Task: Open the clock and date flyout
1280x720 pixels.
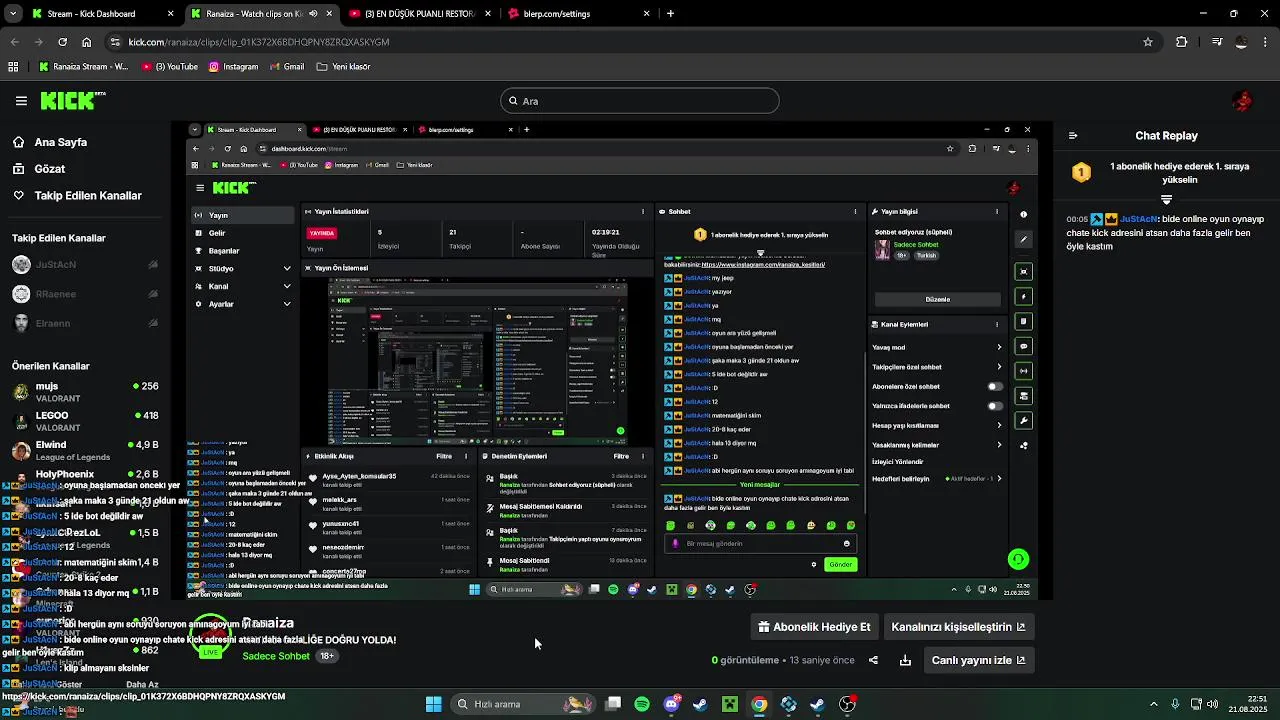Action: tap(1249, 704)
